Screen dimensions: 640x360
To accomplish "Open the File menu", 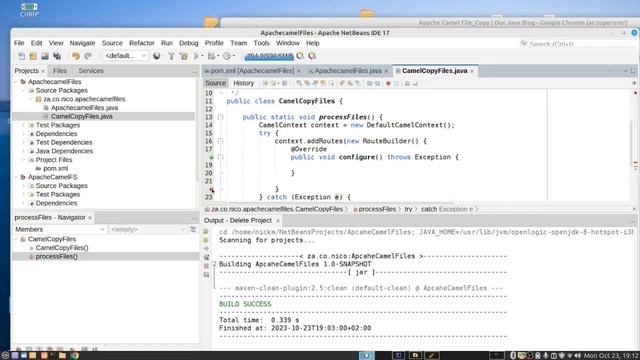I will [x=19, y=43].
